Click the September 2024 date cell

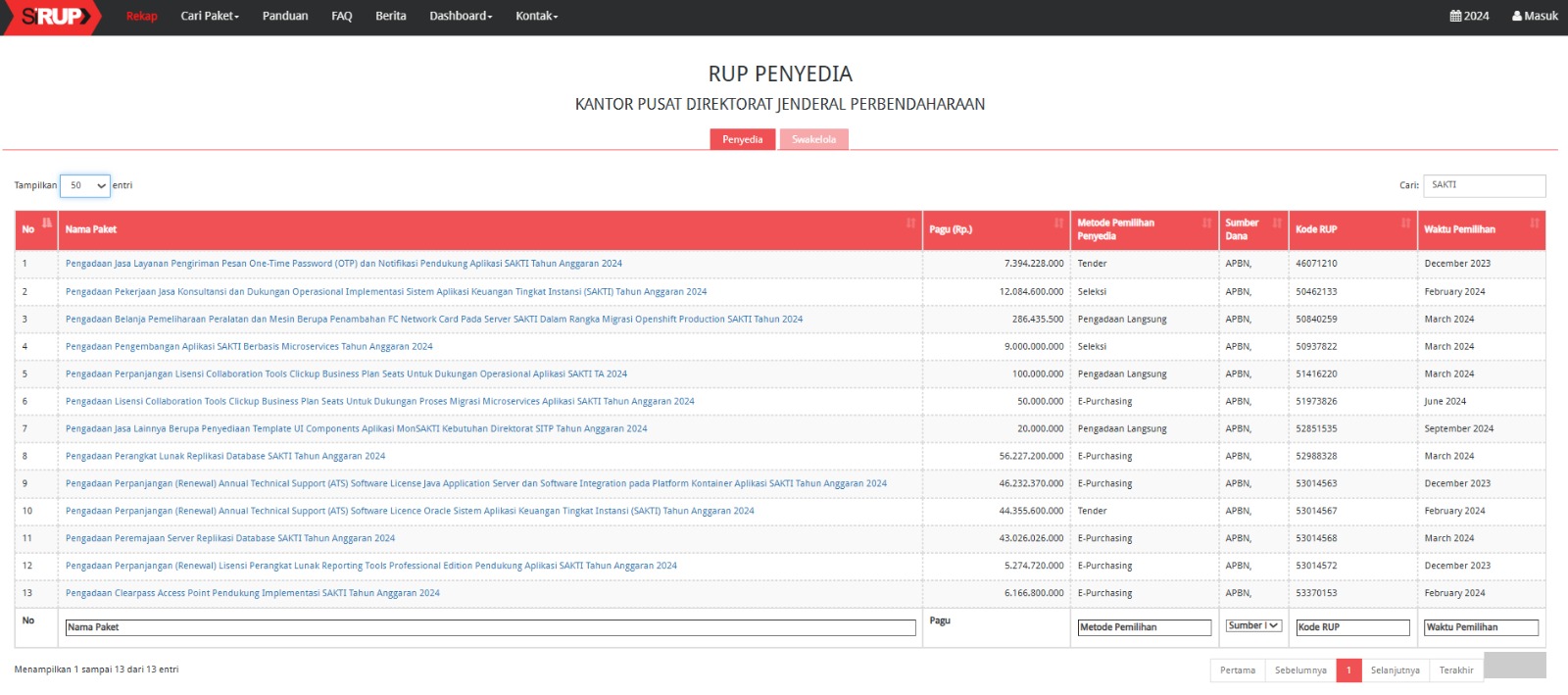pos(1459,428)
